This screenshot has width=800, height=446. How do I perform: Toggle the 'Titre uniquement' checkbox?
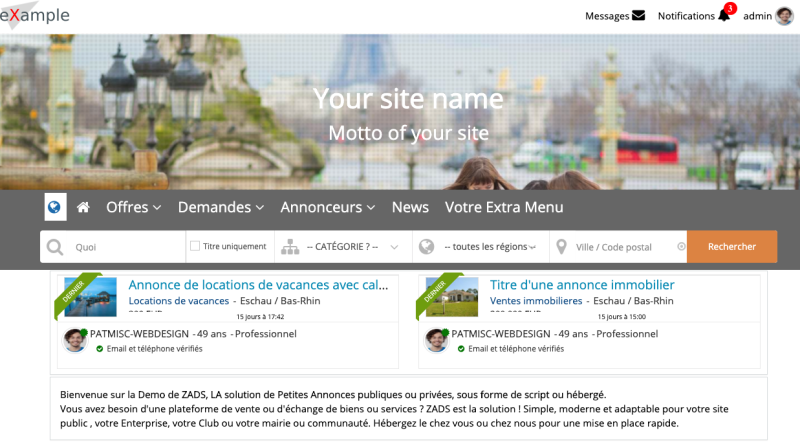(x=195, y=246)
